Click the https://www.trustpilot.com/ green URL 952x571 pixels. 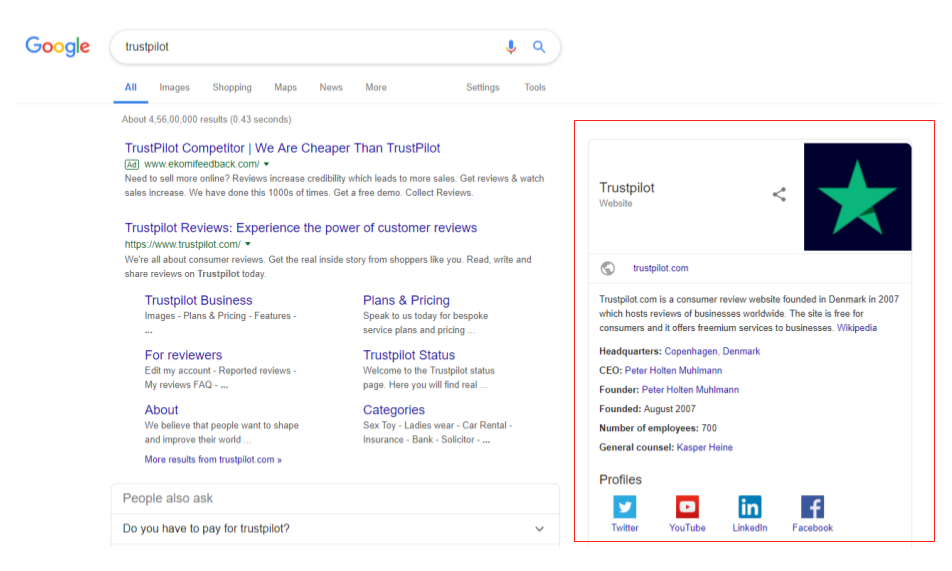(183, 244)
